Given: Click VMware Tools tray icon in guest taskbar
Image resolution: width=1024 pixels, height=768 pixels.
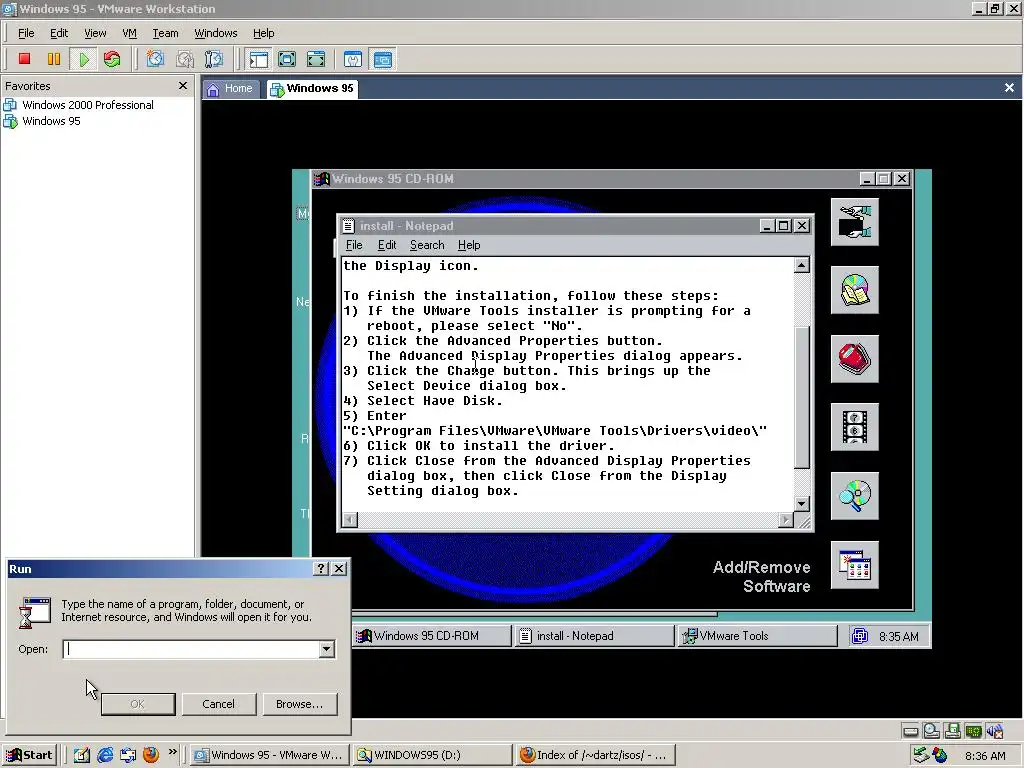Looking at the screenshot, I should (860, 636).
